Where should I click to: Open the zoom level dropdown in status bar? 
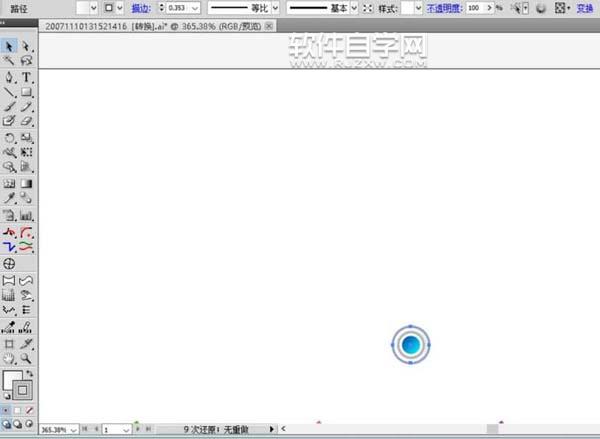coord(73,430)
